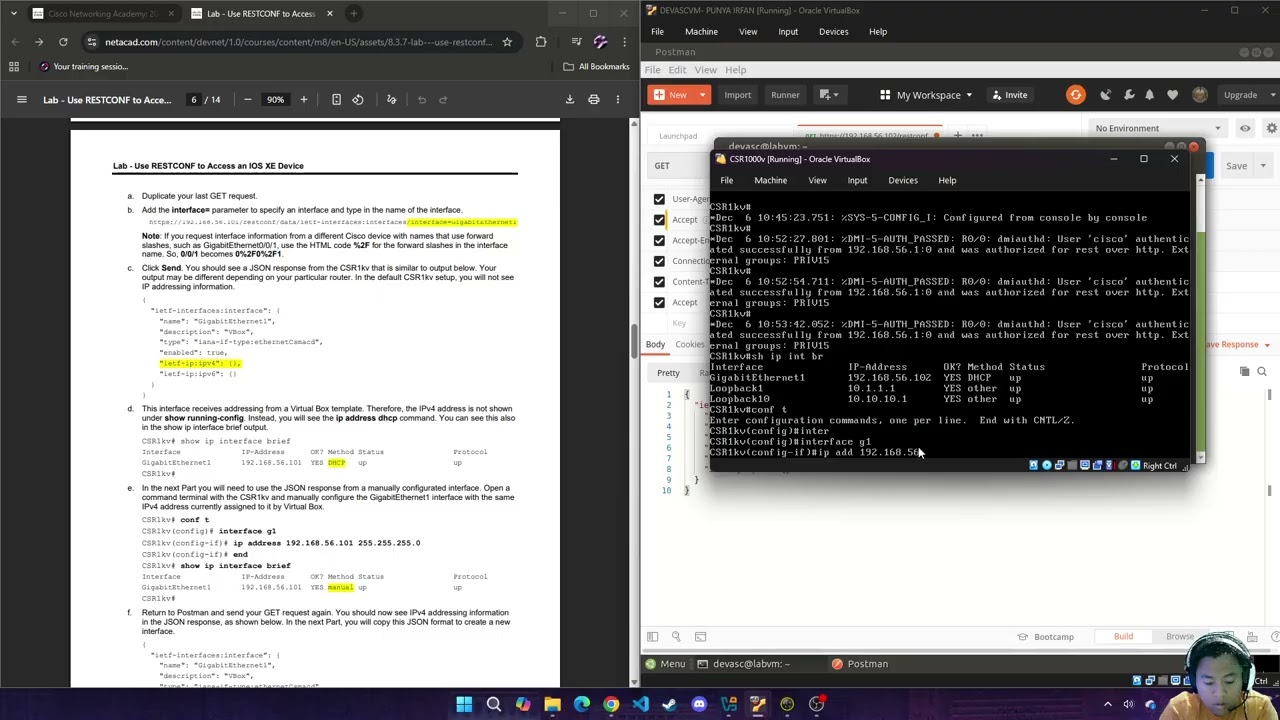1280x720 pixels.
Task: Reload the Chrome page
Action: (x=63, y=42)
